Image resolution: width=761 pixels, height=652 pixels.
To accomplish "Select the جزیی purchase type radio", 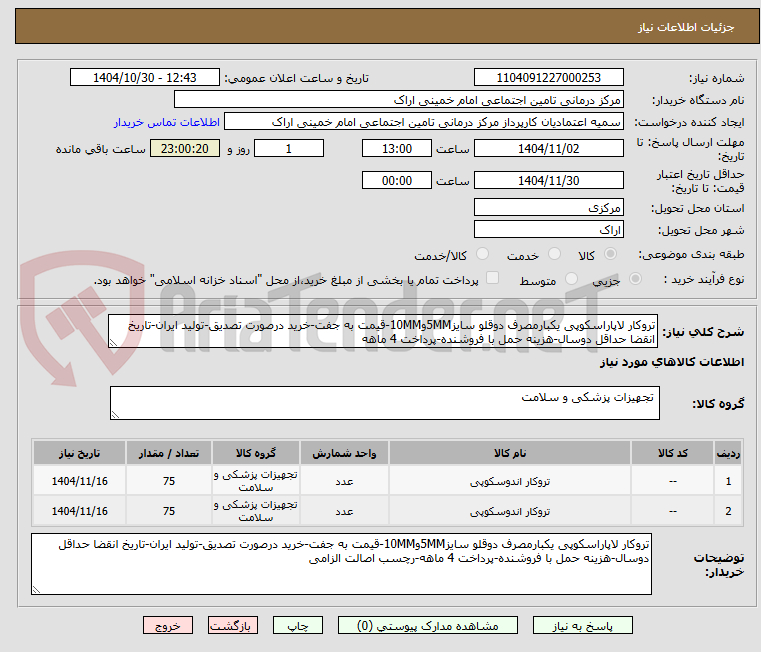I will (635, 279).
